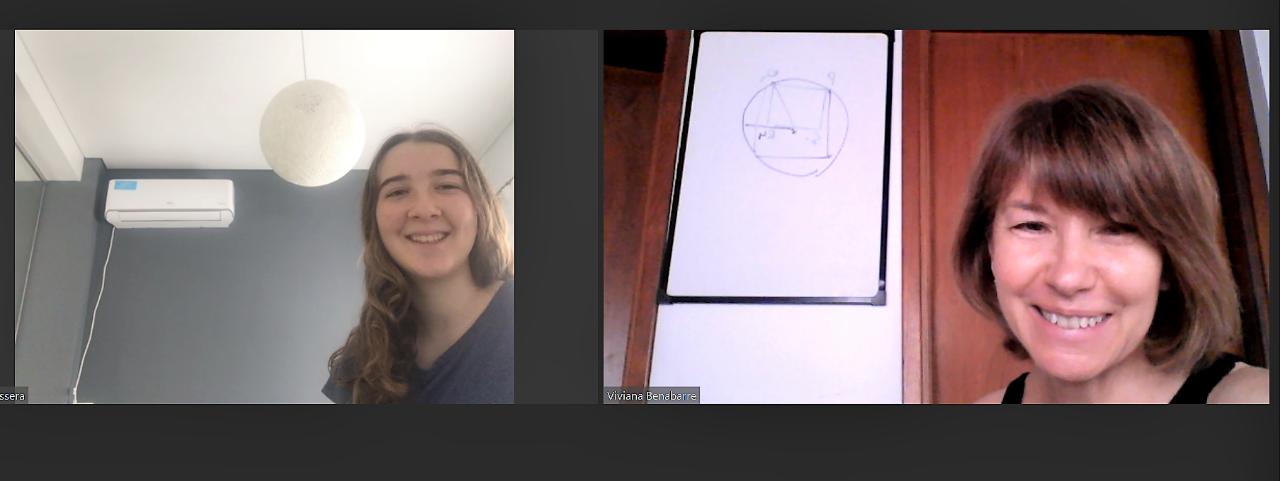Click the dark gap between the two video tiles
This screenshot has height=481, width=1280.
(x=558, y=216)
